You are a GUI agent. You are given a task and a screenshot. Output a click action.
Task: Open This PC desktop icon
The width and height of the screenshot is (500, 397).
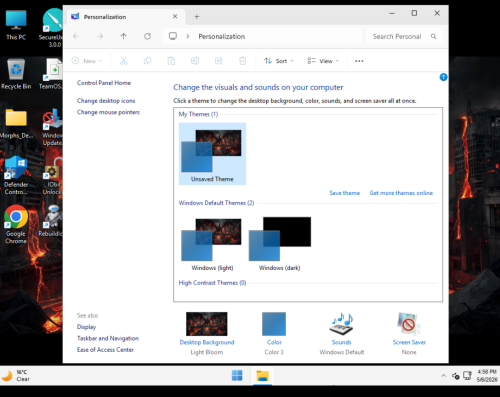16,25
